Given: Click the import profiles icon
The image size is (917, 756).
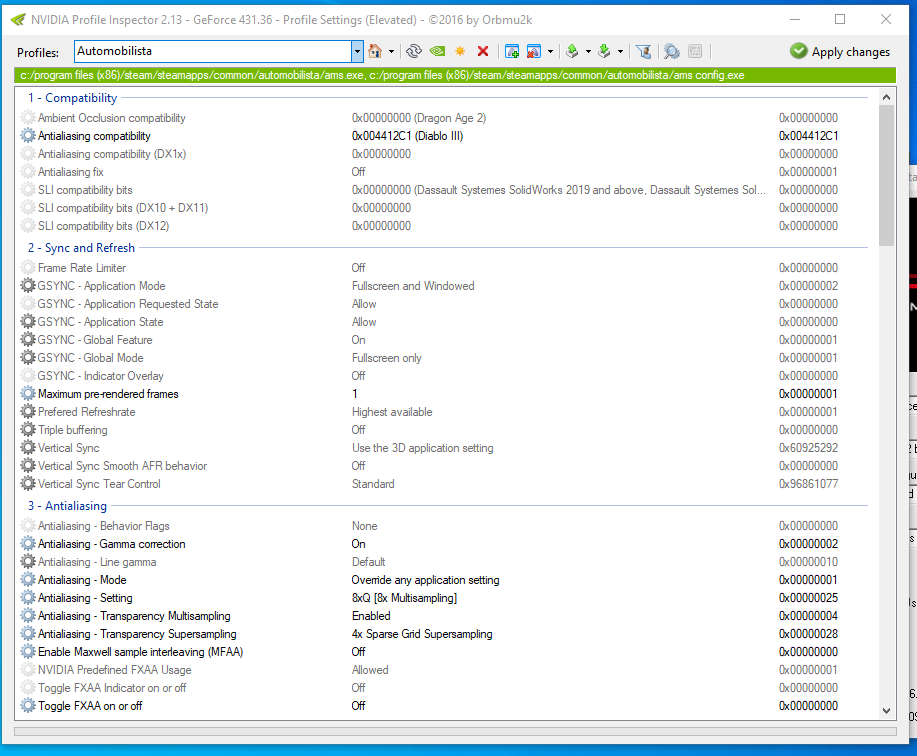Looking at the screenshot, I should pos(605,51).
